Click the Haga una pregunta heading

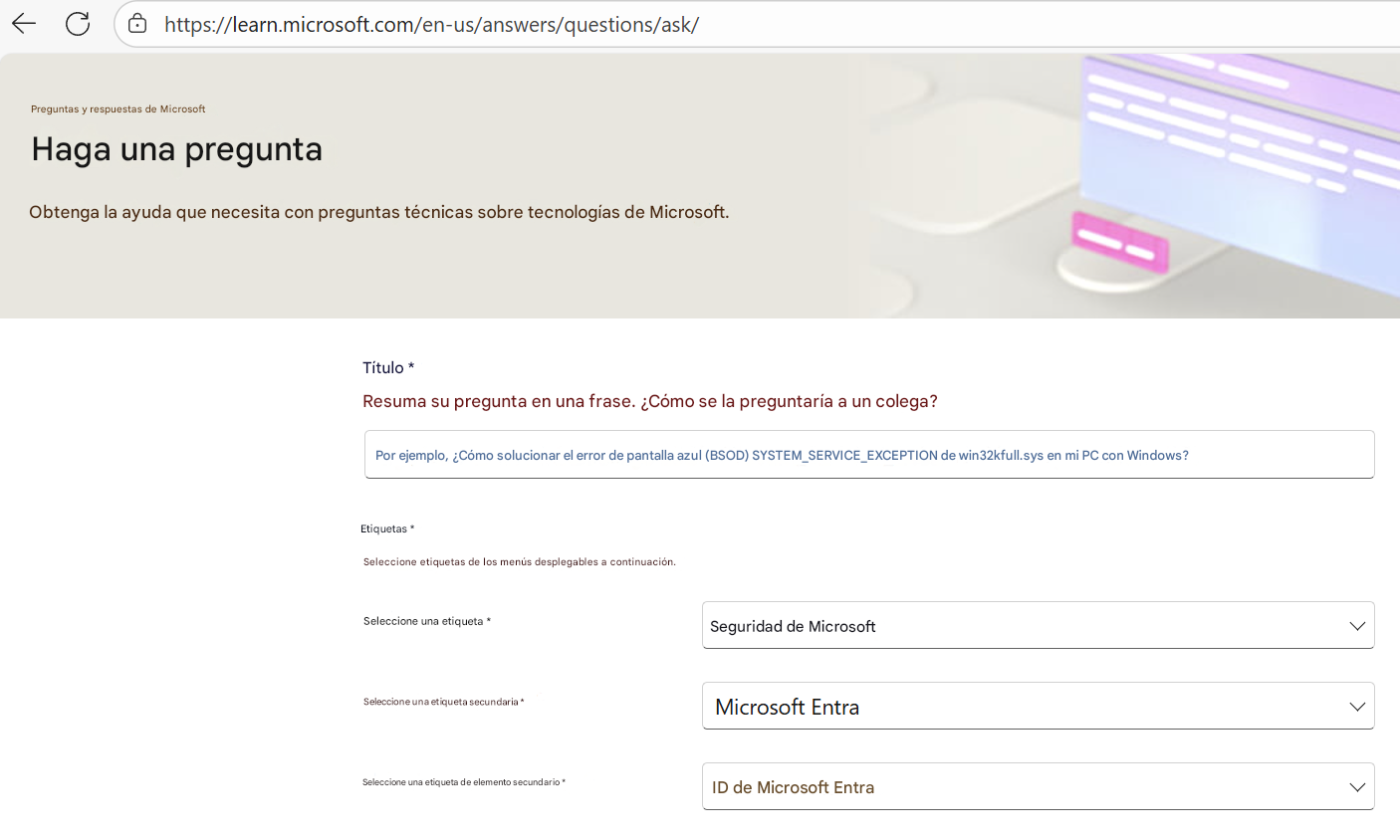177,149
